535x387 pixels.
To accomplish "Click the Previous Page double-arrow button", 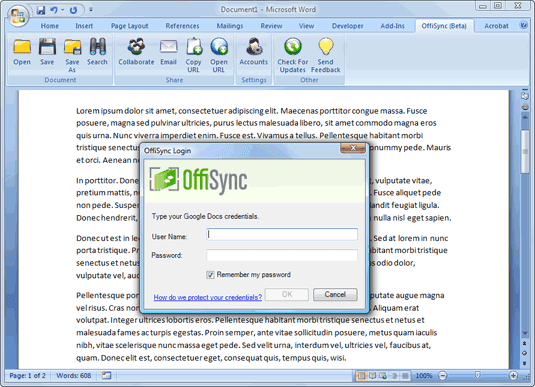I will tap(525, 343).
